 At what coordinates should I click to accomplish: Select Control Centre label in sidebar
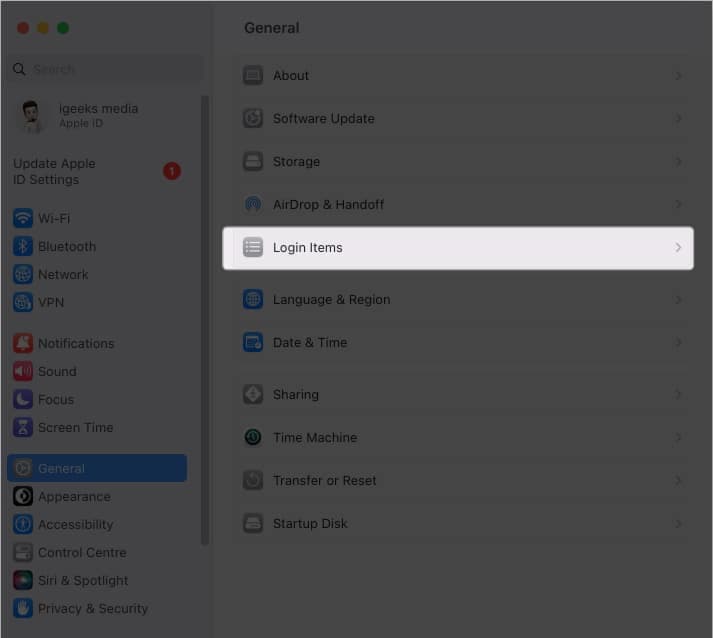[x=82, y=553]
